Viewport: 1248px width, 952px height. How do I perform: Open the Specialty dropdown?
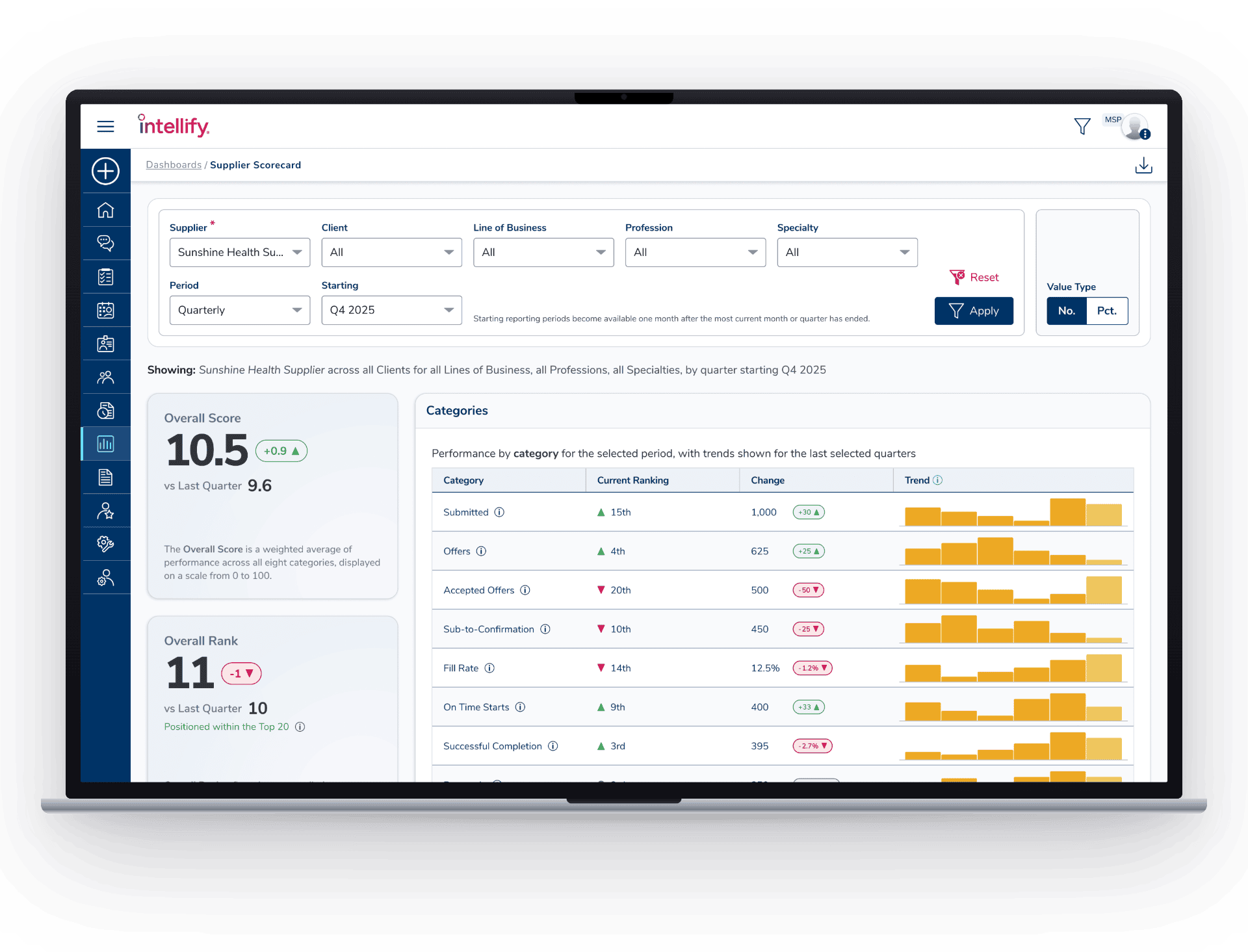(x=847, y=252)
